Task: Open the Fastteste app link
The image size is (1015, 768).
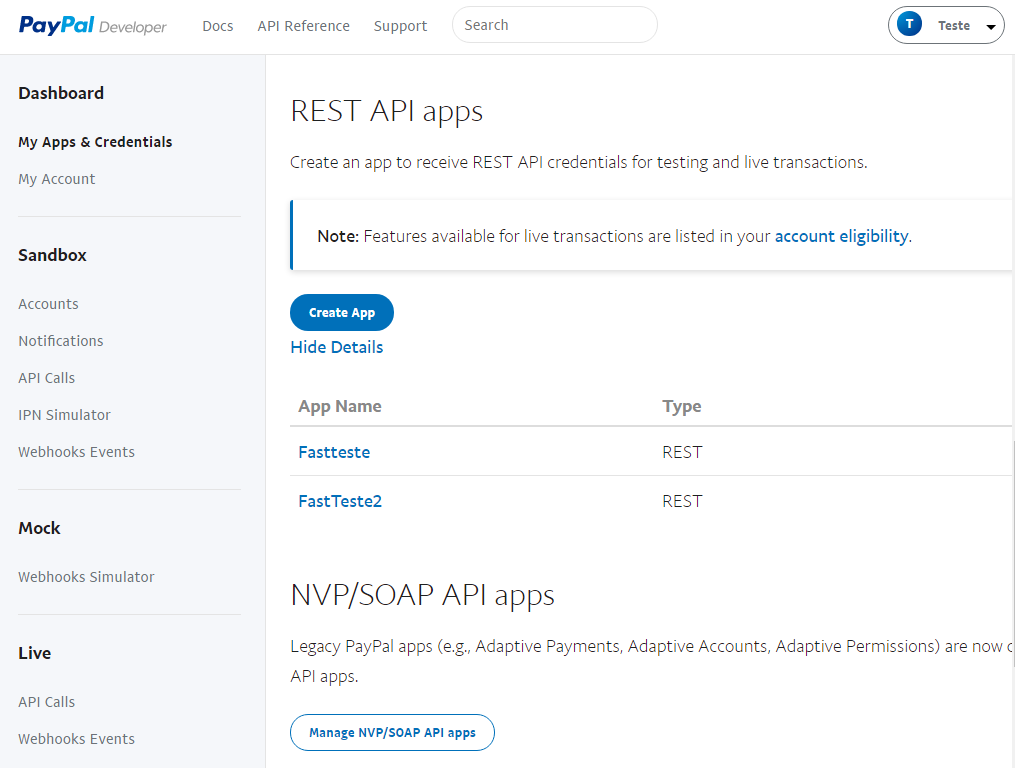Action: (x=334, y=452)
